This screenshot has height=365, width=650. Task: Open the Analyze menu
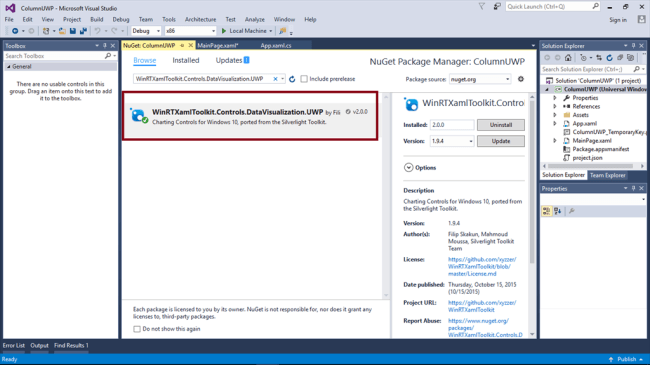255,19
